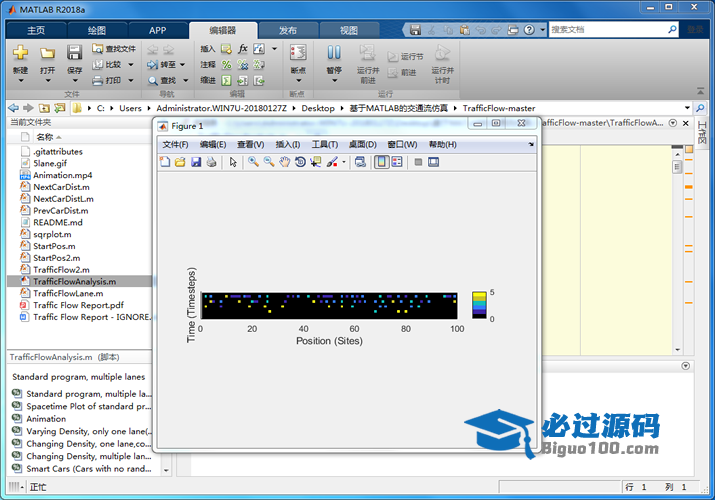Toggle Figure 1 edit plot arrow tool

pos(233,162)
